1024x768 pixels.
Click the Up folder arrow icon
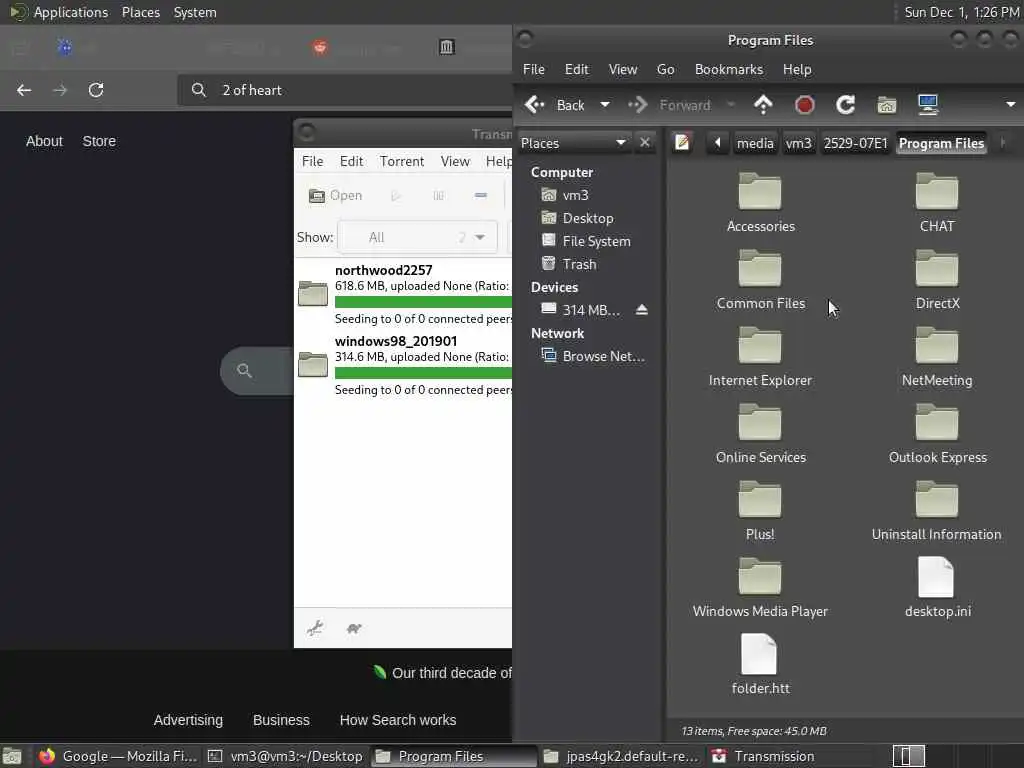pyautogui.click(x=763, y=105)
